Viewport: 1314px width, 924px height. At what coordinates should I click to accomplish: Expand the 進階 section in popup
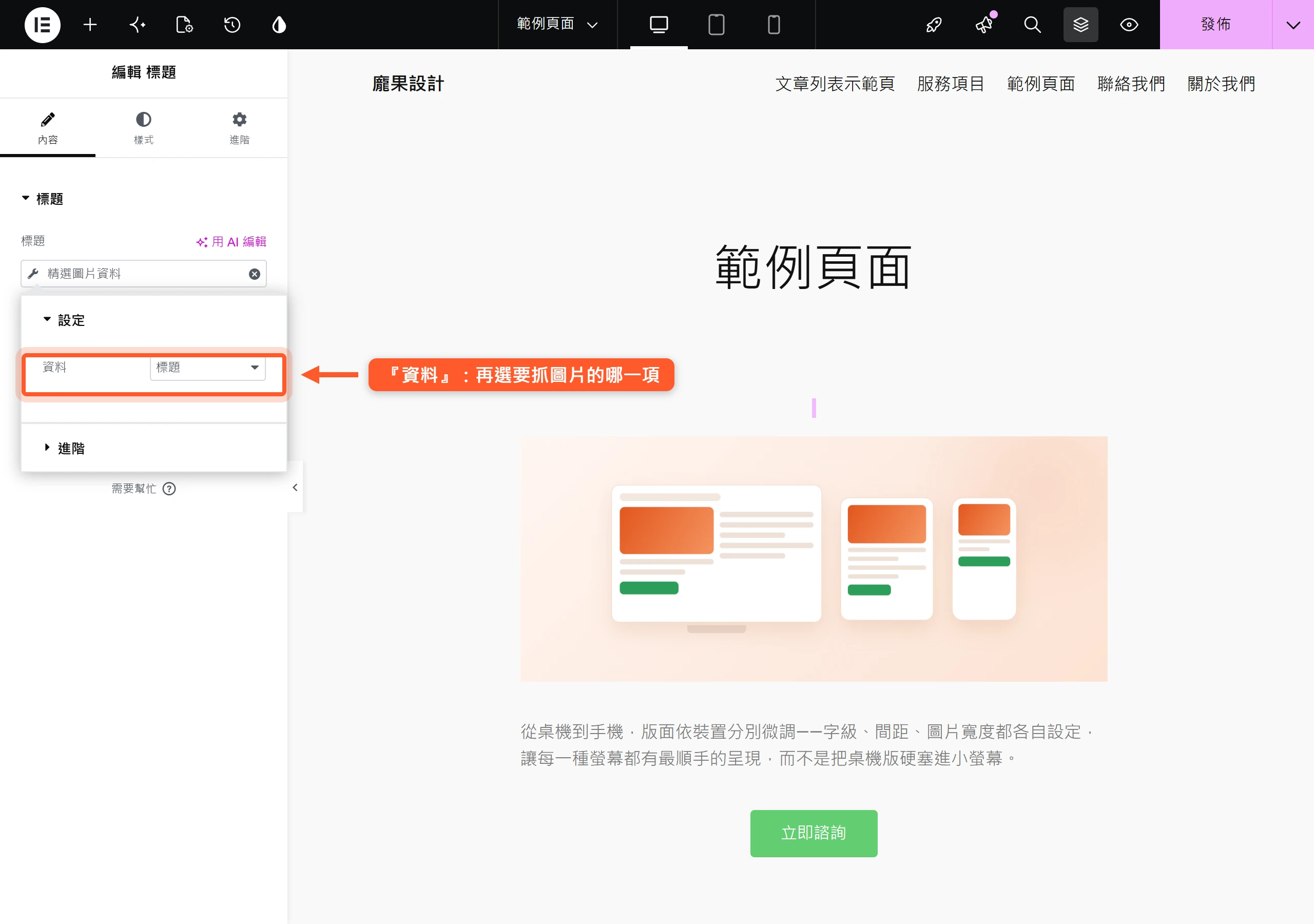64,448
